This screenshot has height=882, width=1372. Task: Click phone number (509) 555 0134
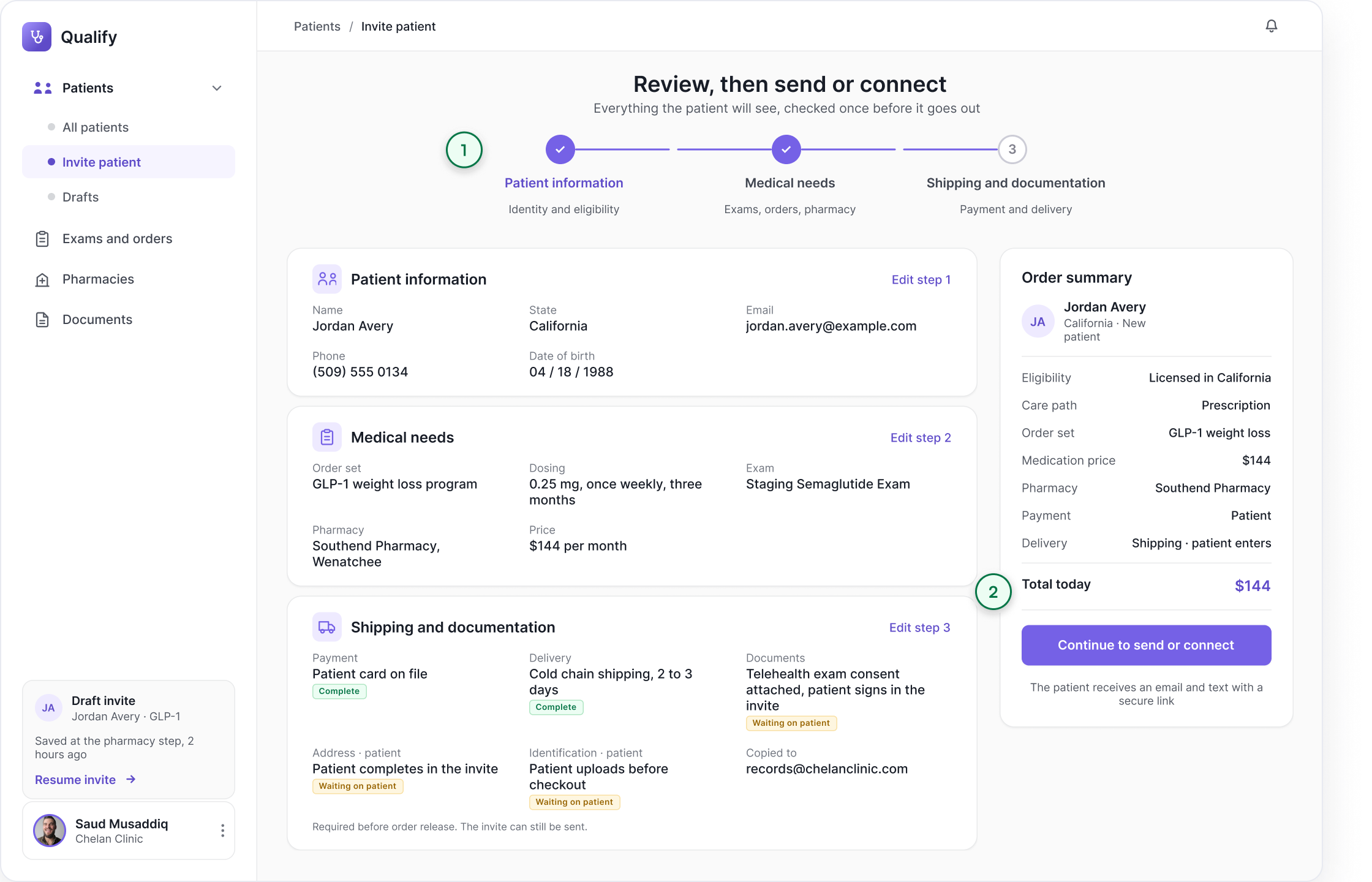tap(360, 372)
